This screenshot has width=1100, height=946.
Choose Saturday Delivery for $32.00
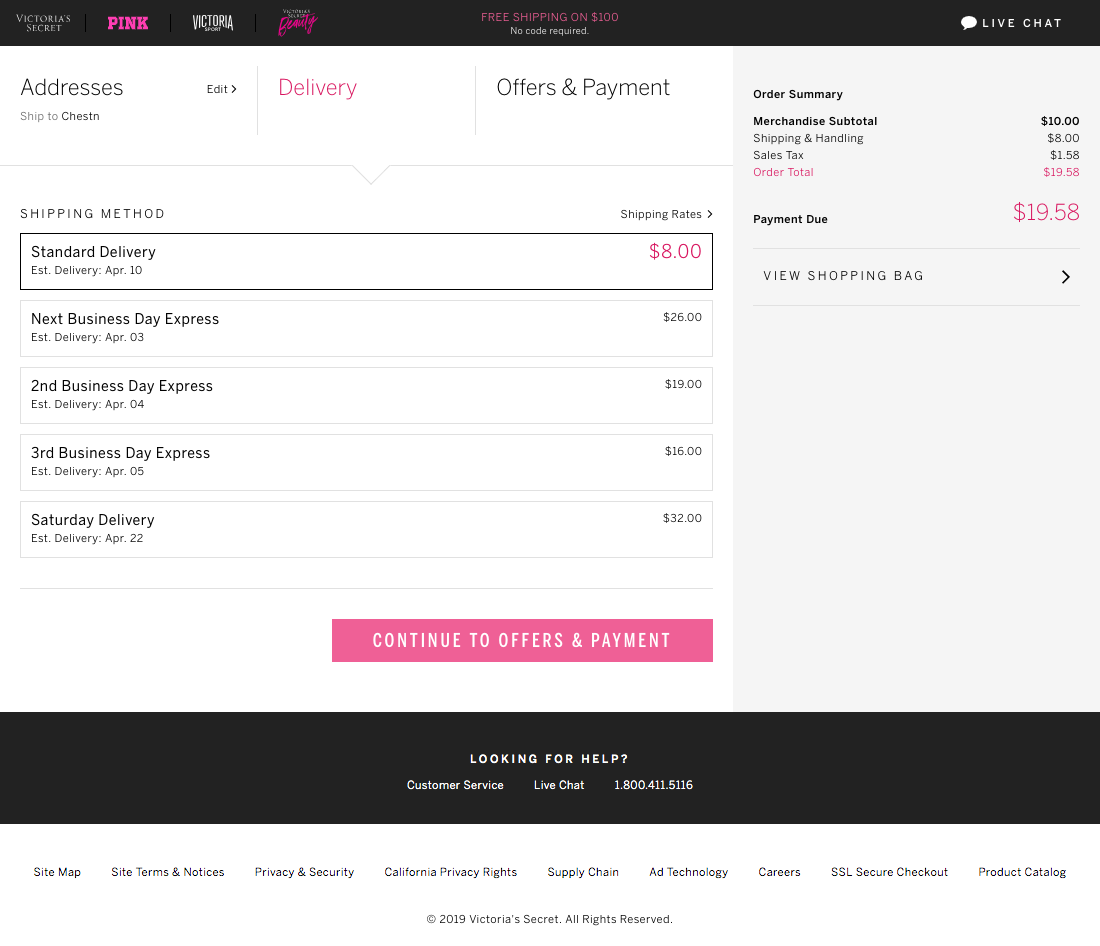(366, 529)
